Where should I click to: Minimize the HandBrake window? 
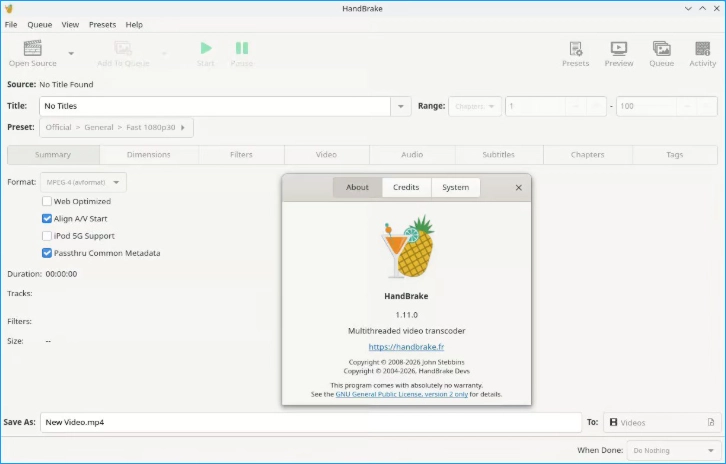click(688, 8)
